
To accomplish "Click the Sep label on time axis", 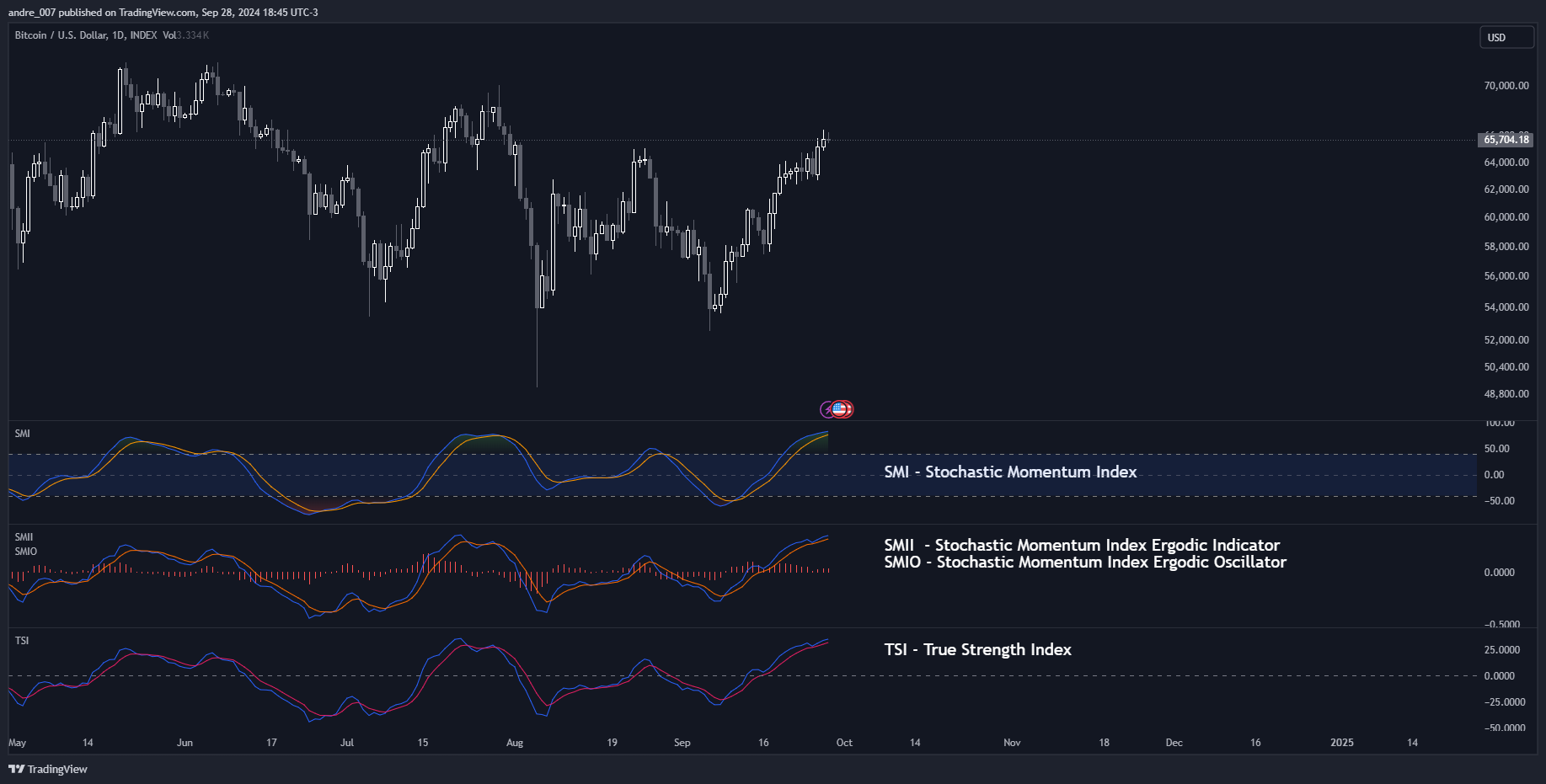I will 682,743.
